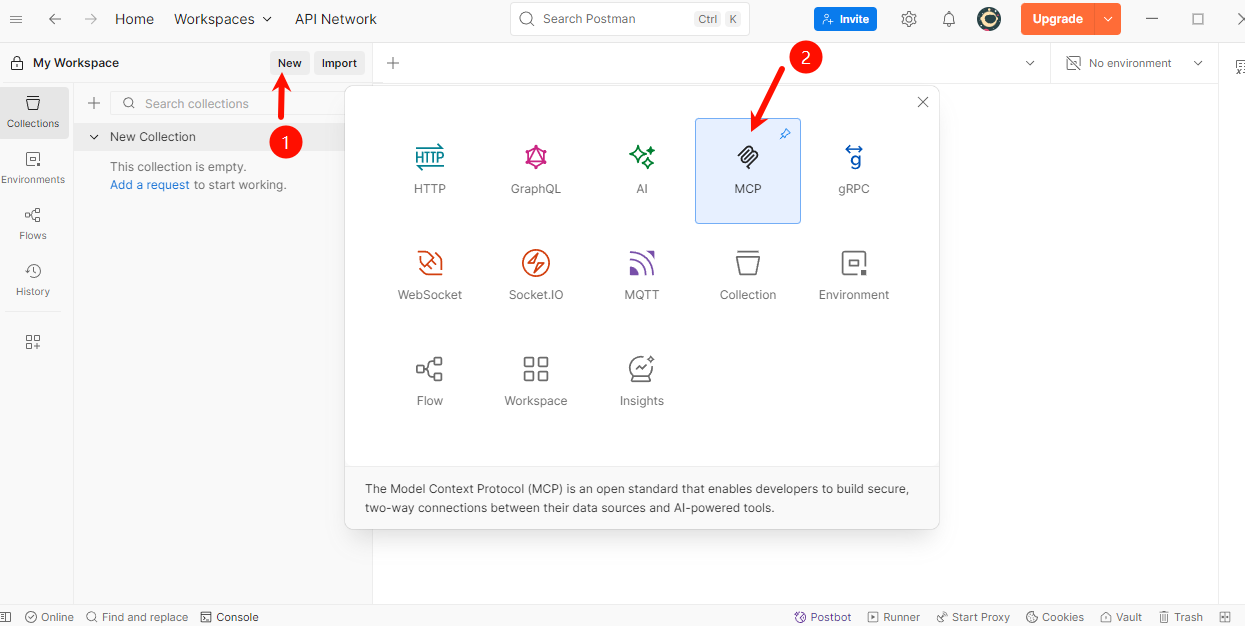Go back with the left arrow
This screenshot has width=1245, height=626.
[x=55, y=19]
